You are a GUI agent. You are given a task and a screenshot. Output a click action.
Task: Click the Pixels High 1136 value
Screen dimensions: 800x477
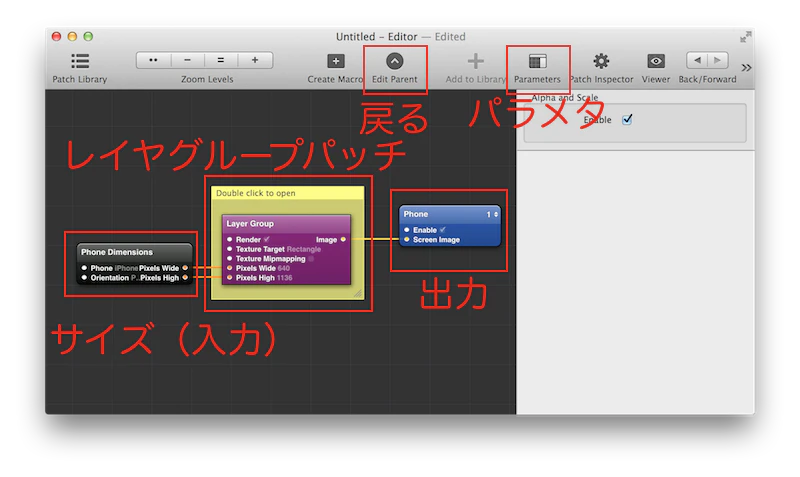[x=285, y=278]
